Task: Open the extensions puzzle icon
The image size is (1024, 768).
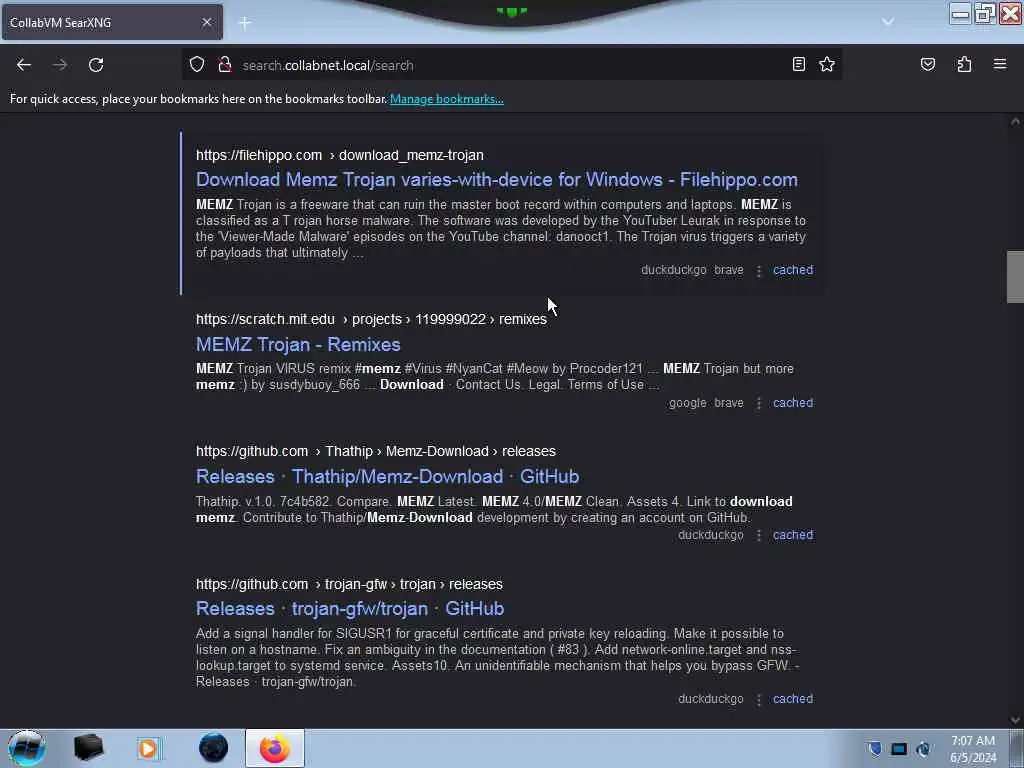Action: pyautogui.click(x=964, y=64)
